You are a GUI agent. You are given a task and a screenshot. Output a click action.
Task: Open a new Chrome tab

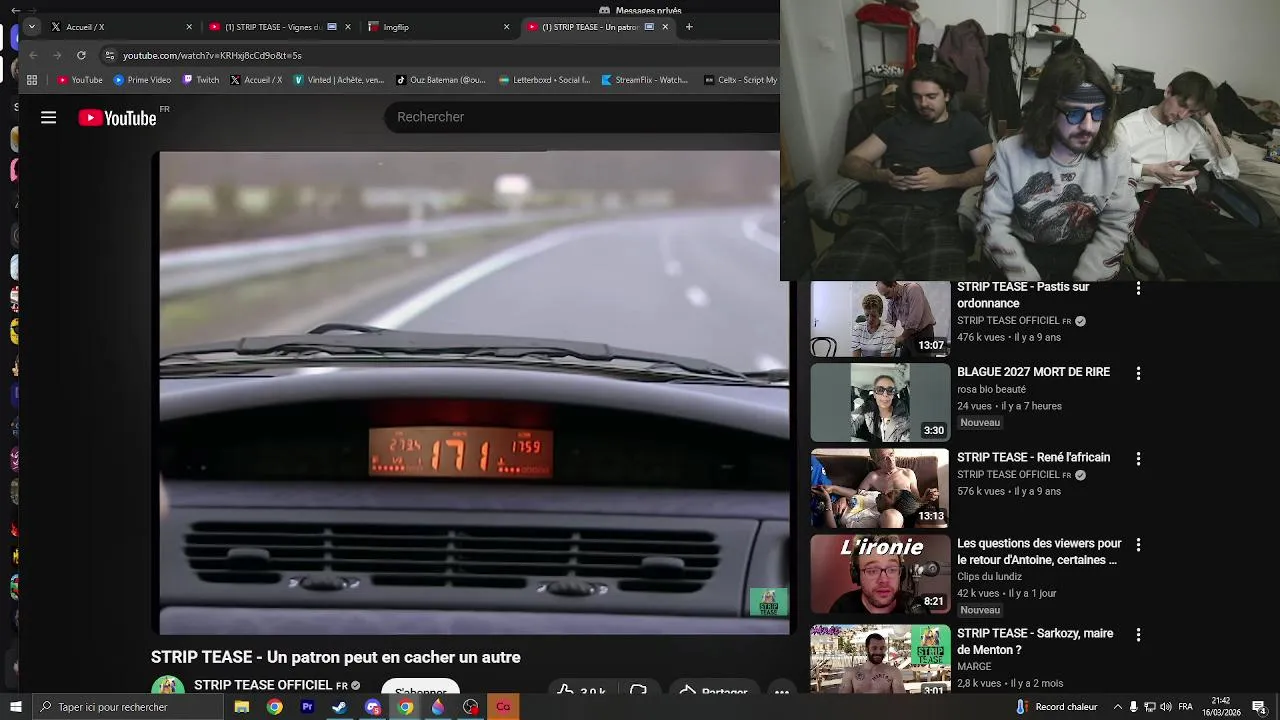click(689, 27)
